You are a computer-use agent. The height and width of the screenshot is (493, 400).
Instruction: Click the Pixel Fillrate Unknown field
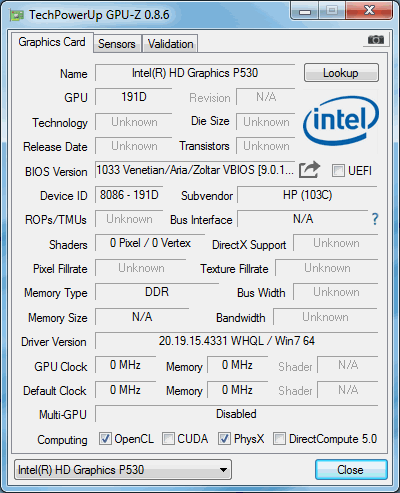point(141,268)
